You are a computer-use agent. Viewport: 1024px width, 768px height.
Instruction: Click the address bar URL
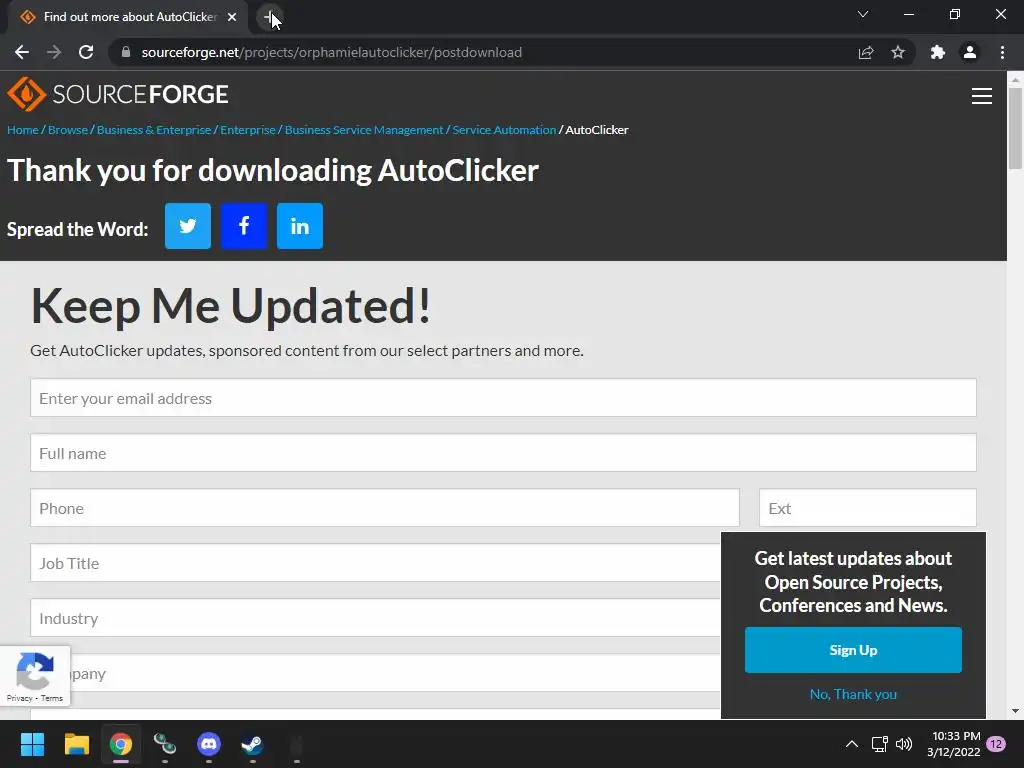332,52
